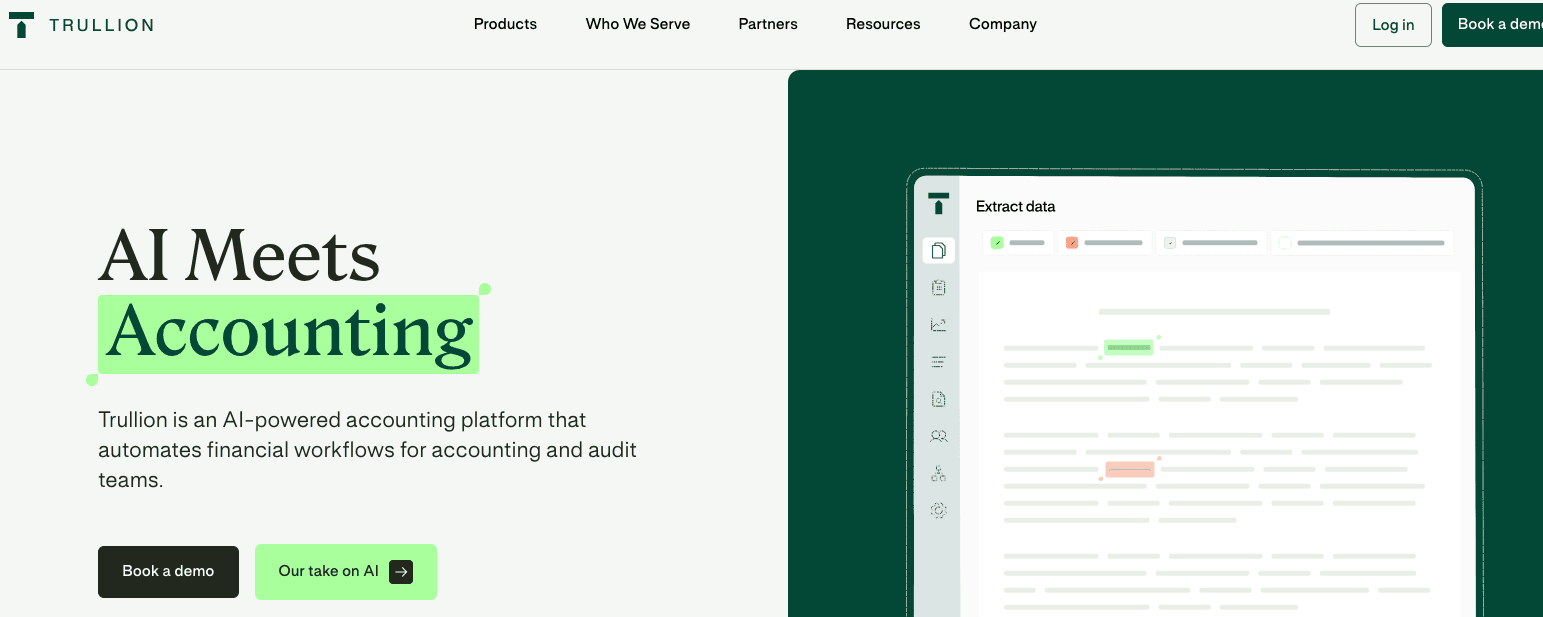Screen dimensions: 1543x617
Task: Click the Trullion logo in header
Action: (81, 25)
